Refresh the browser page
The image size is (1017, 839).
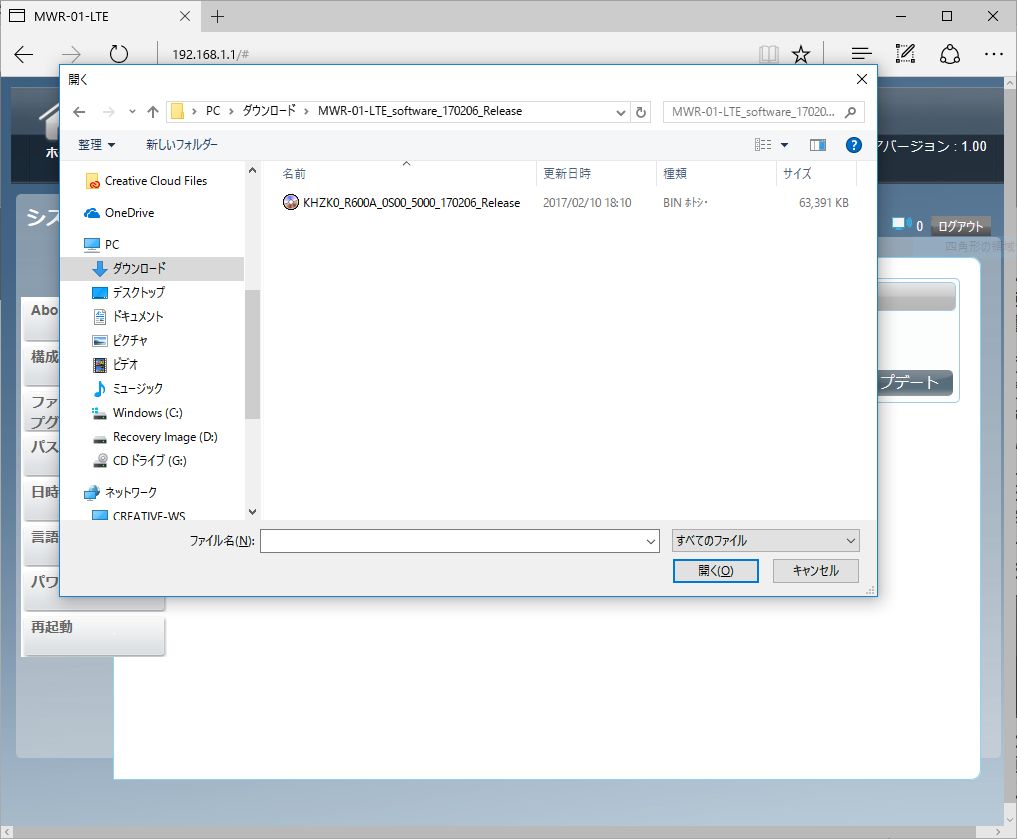[x=119, y=54]
